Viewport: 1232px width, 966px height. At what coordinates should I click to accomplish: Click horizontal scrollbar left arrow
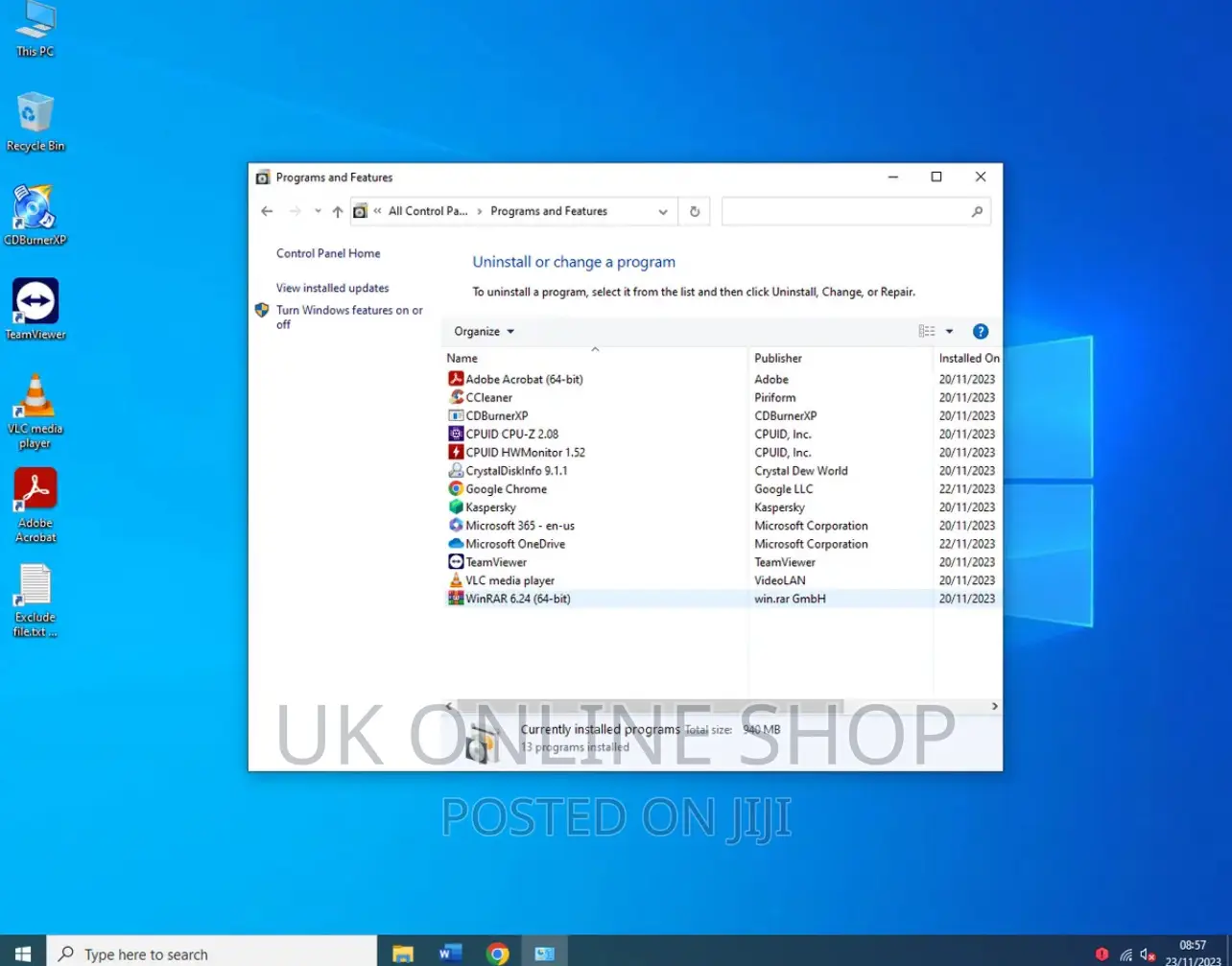[450, 706]
